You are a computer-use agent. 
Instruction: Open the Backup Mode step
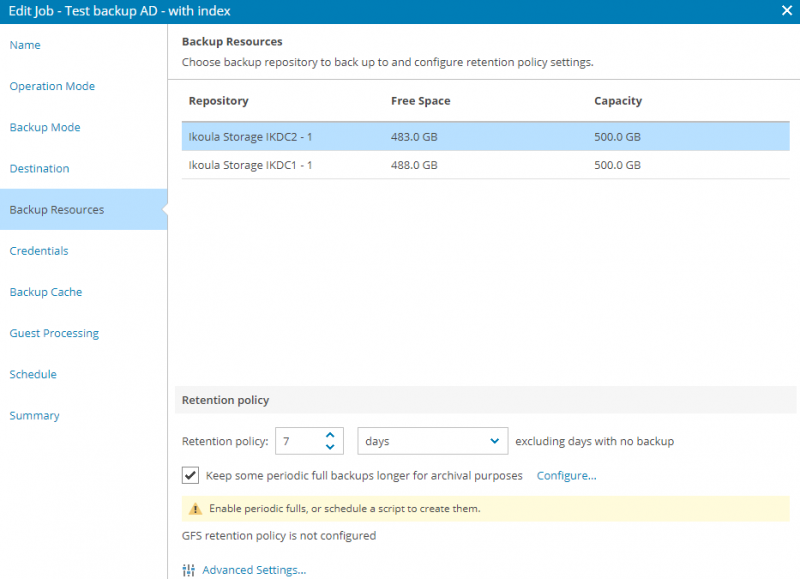click(x=45, y=127)
